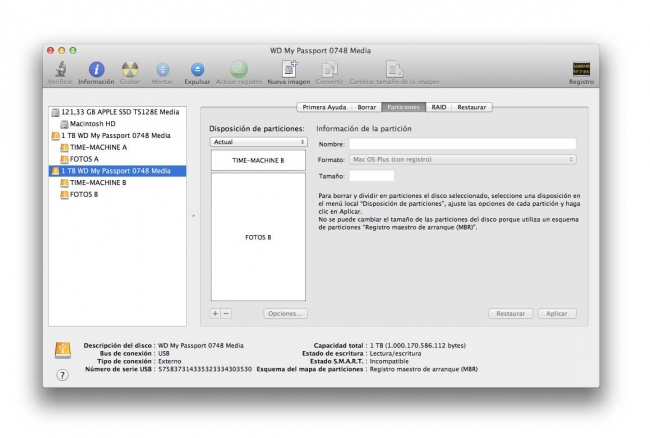Eject the disk with the Expulsar icon

pyautogui.click(x=197, y=69)
